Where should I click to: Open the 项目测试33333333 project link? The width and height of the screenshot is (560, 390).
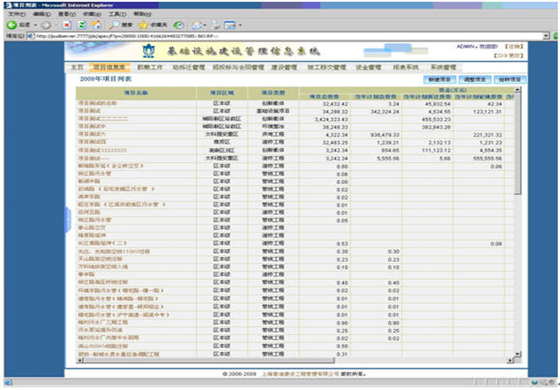tap(102, 150)
